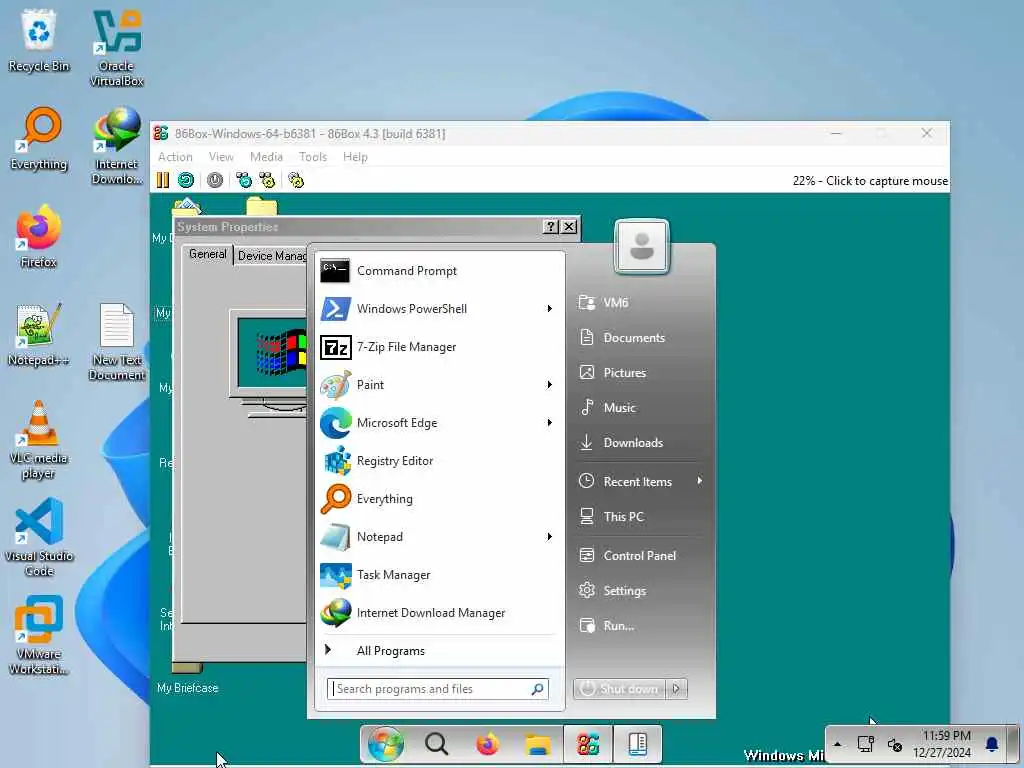This screenshot has height=768, width=1024.
Task: Select Visual Studio Code desktop icon
Action: pos(39,538)
